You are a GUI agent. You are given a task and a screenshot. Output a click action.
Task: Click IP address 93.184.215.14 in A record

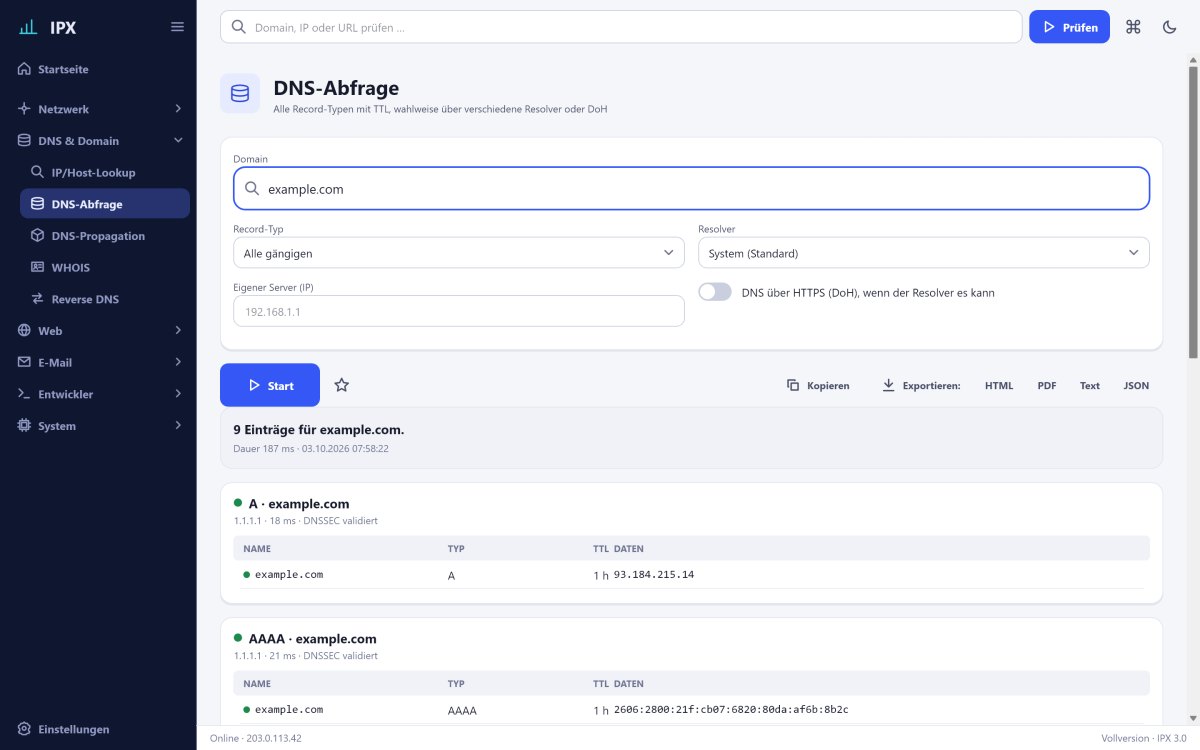(x=654, y=574)
